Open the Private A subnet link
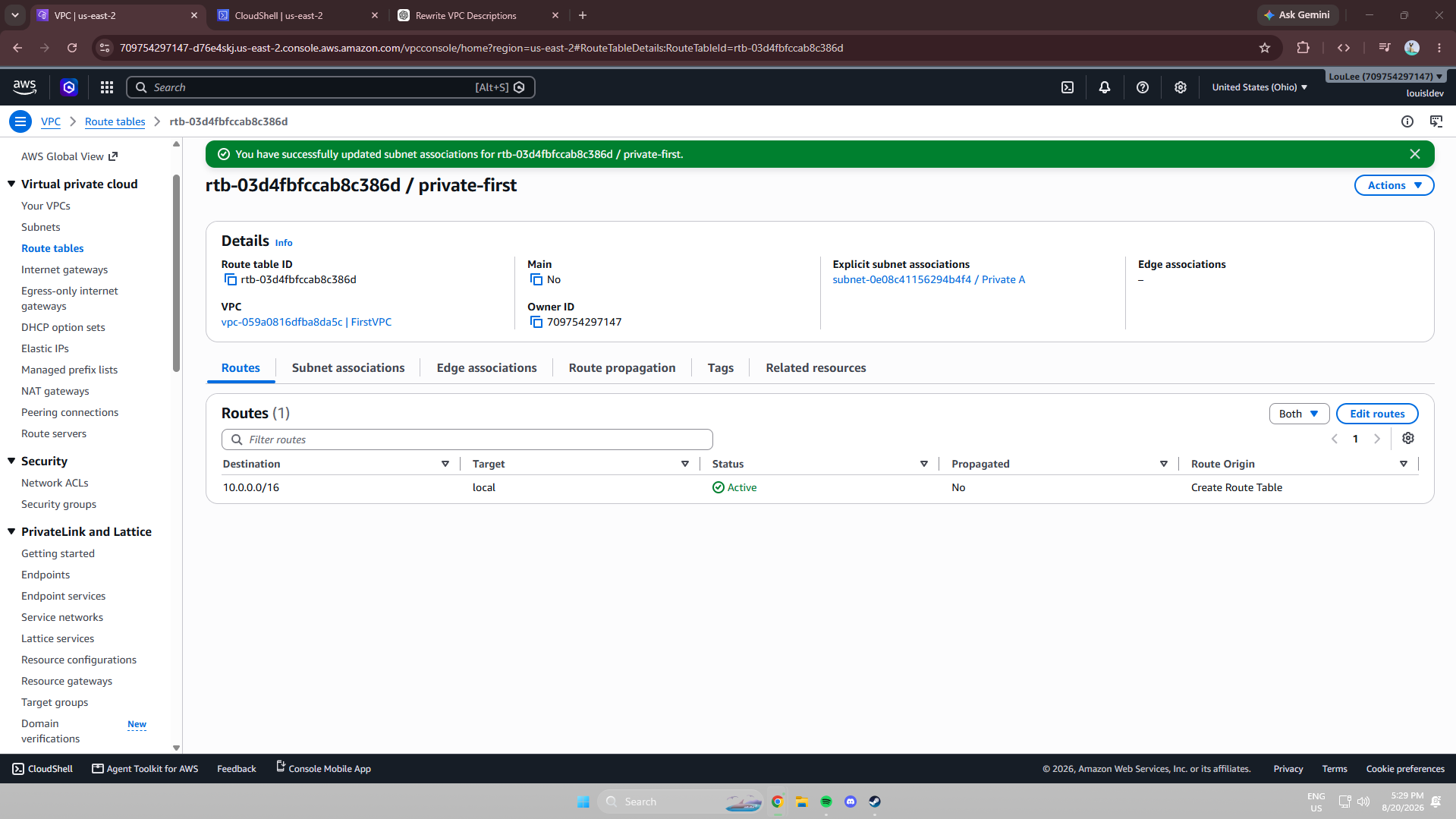This screenshot has width=1456, height=819. click(929, 280)
